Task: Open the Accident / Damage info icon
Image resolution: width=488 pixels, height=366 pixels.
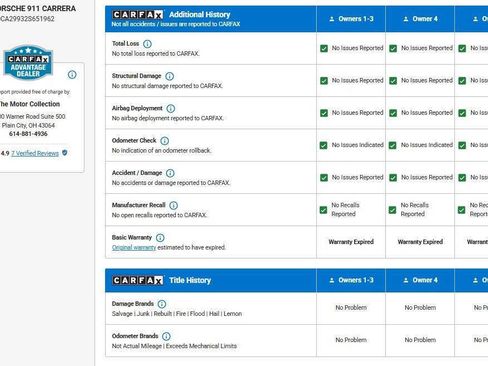Action: point(170,173)
